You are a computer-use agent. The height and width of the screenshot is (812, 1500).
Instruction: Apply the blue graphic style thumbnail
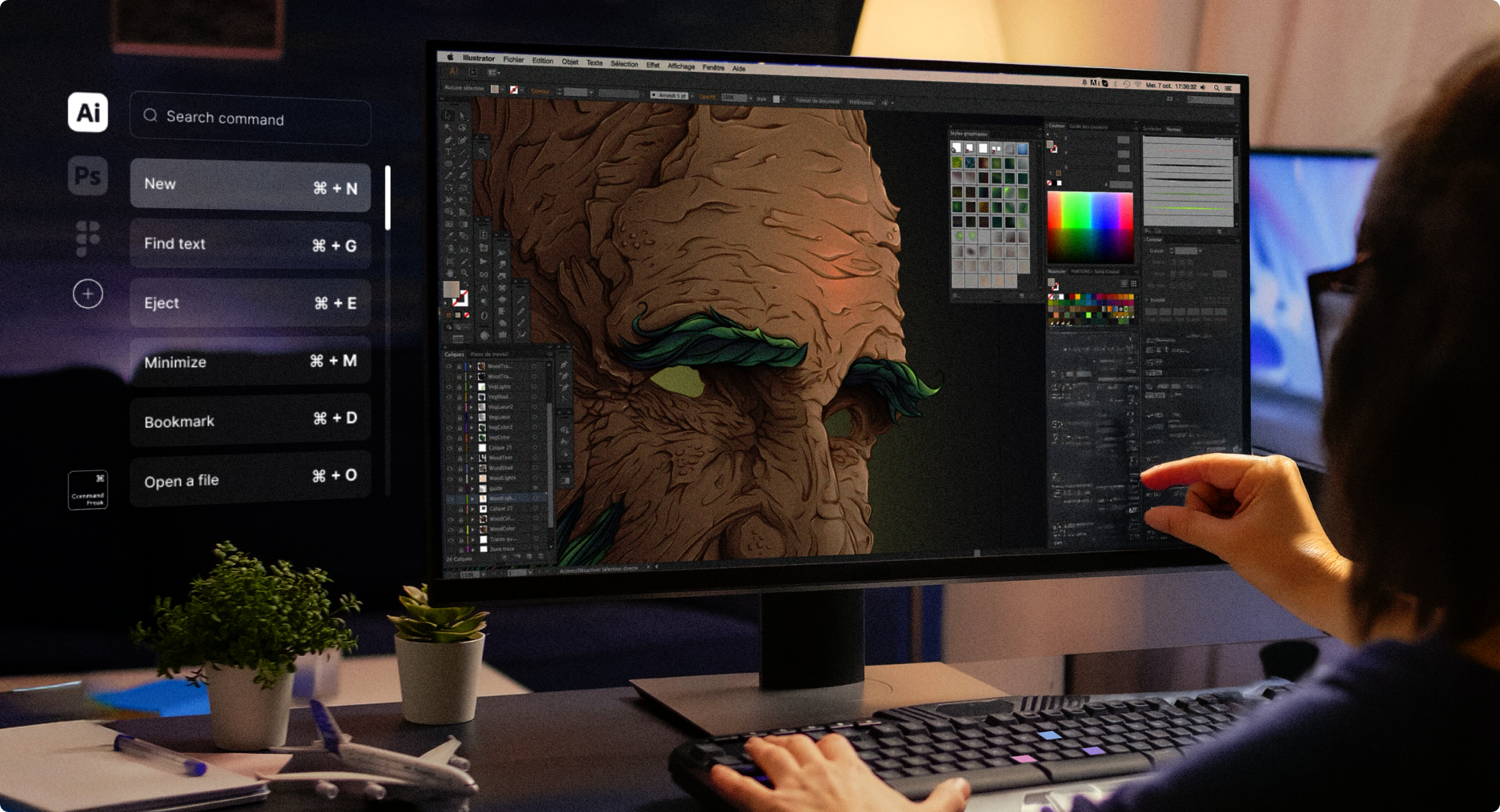click(1022, 149)
